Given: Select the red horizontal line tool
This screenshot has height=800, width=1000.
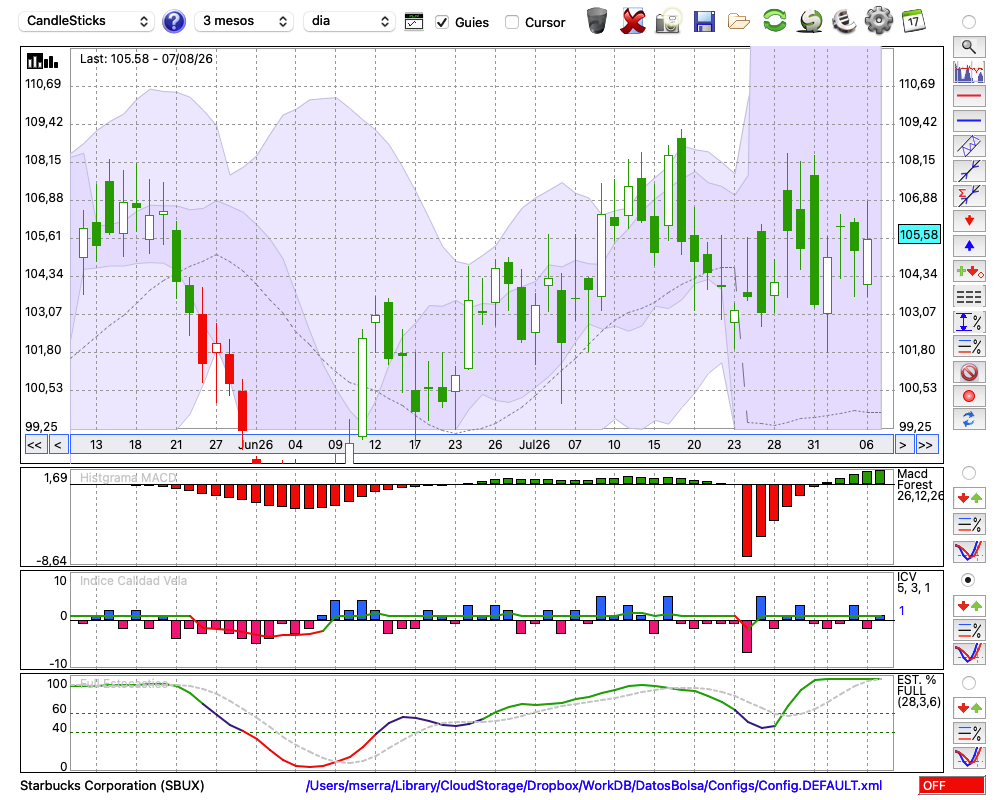Looking at the screenshot, I should pos(969,96).
